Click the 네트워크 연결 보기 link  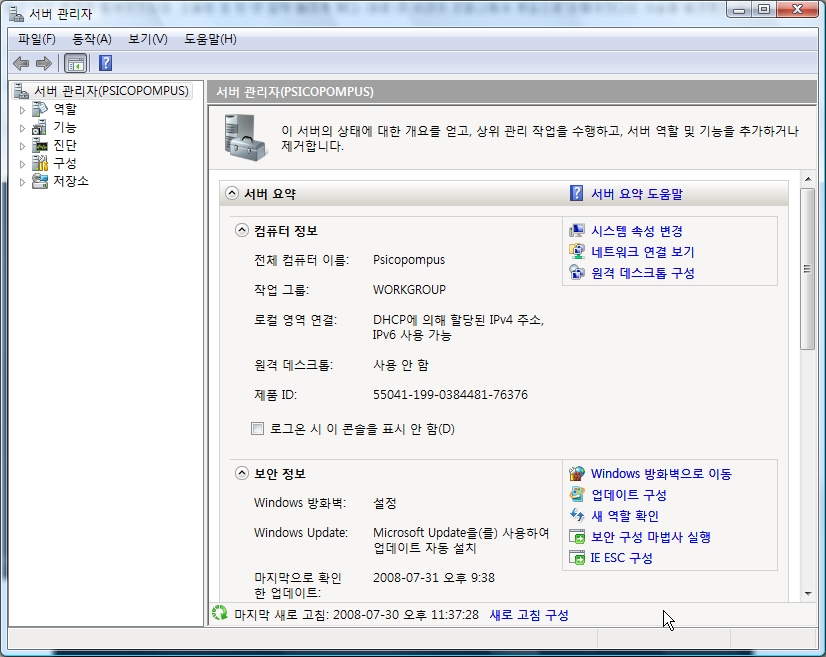643,252
